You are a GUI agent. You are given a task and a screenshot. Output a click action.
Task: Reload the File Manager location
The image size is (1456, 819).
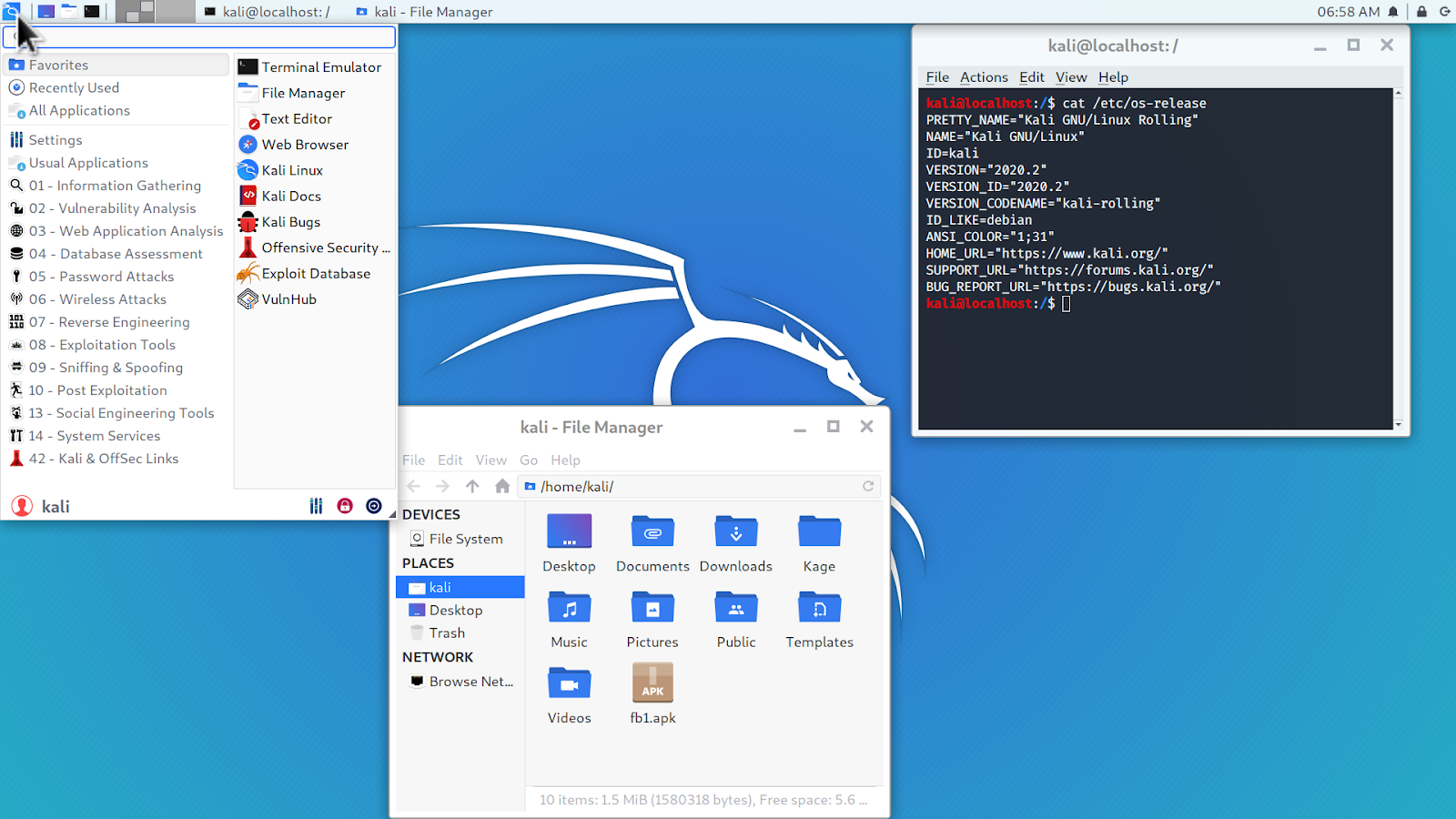[868, 487]
